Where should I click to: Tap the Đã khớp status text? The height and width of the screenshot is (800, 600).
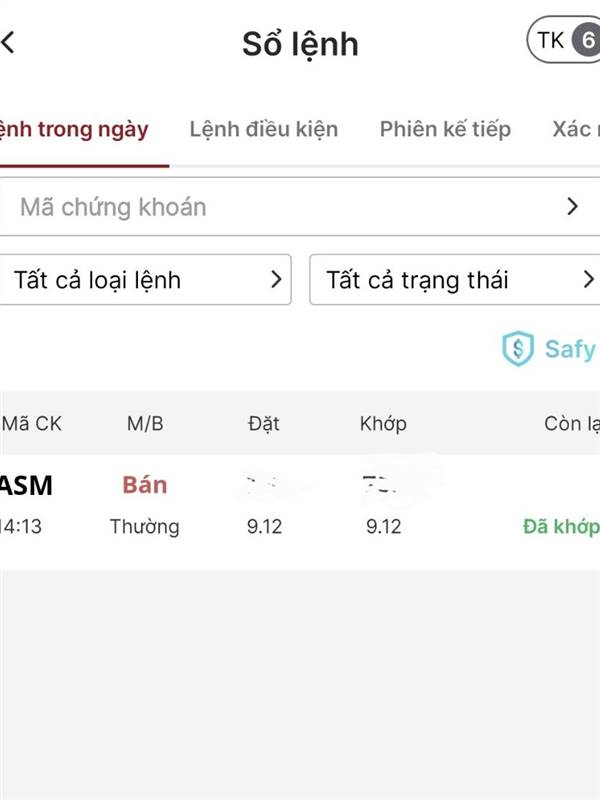[560, 526]
